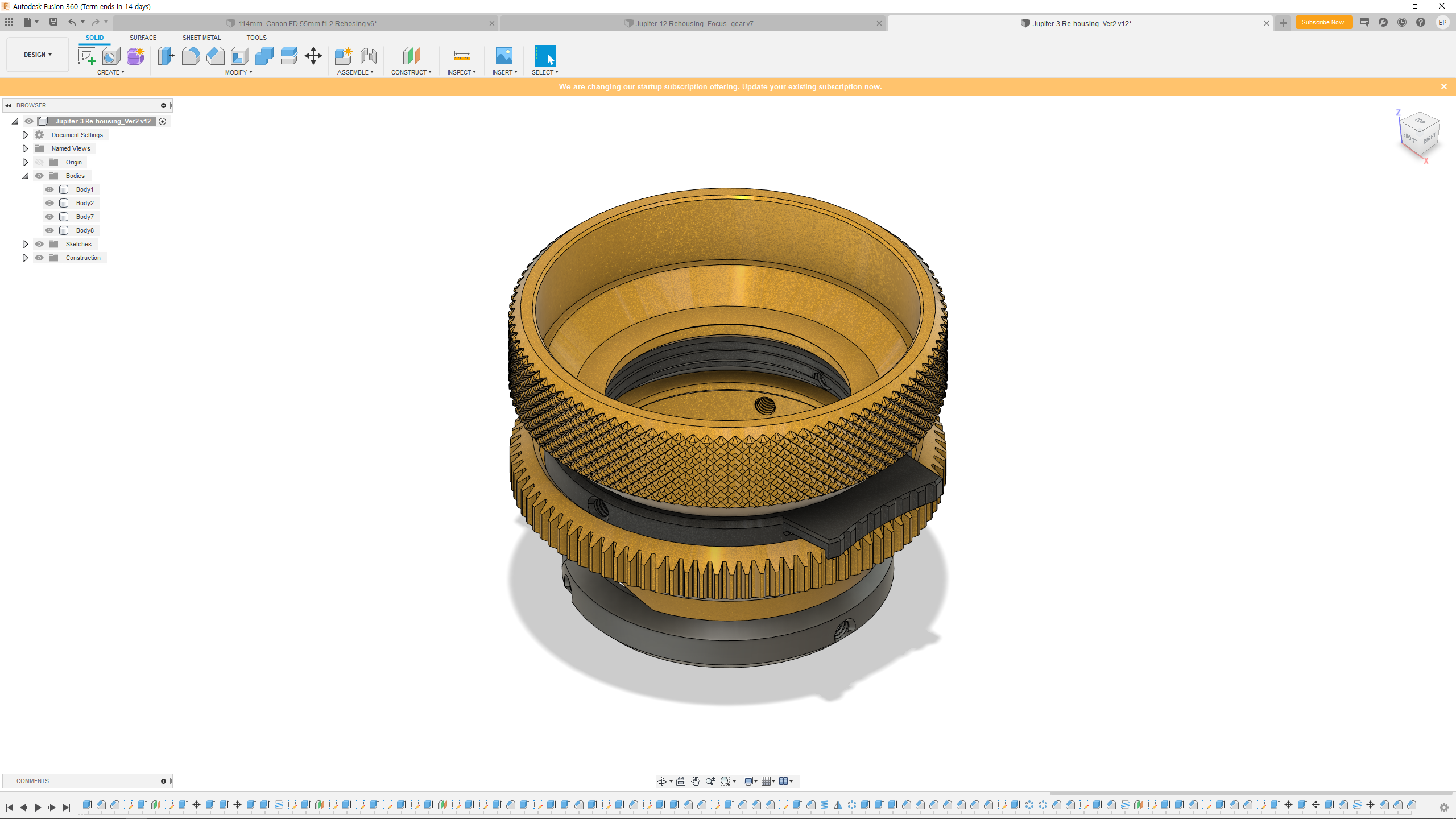Select the Move/Copy tool icon
Image resolution: width=1456 pixels, height=819 pixels.
(x=313, y=56)
